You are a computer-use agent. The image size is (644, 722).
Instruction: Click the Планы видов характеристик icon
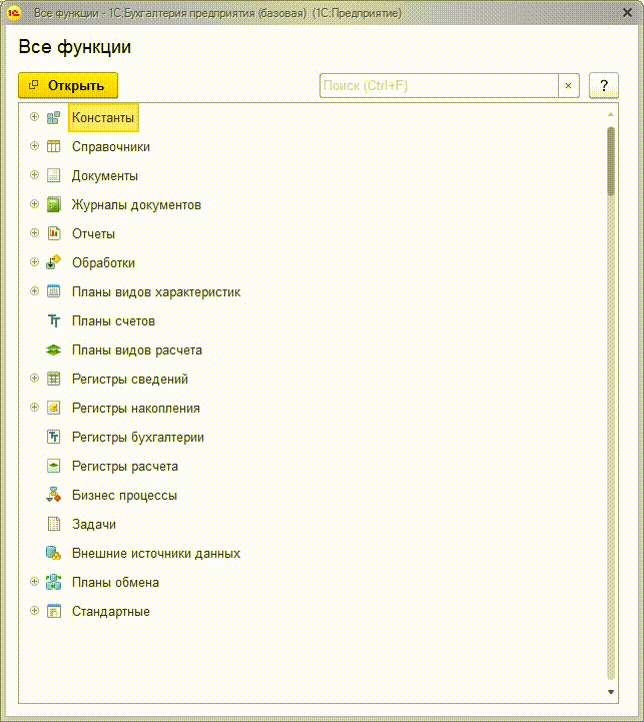pyautogui.click(x=53, y=292)
